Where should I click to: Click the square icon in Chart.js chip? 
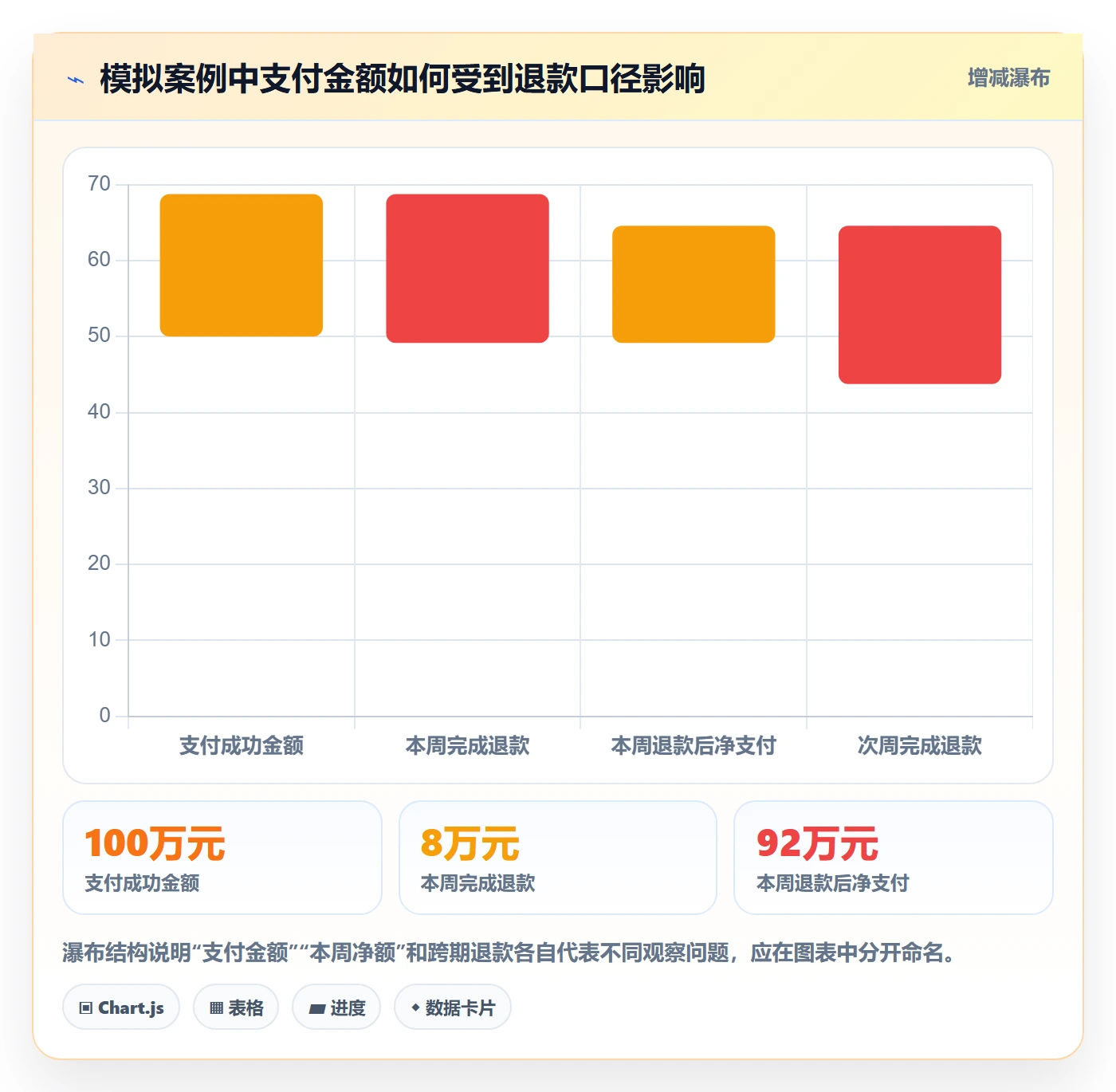[86, 1008]
